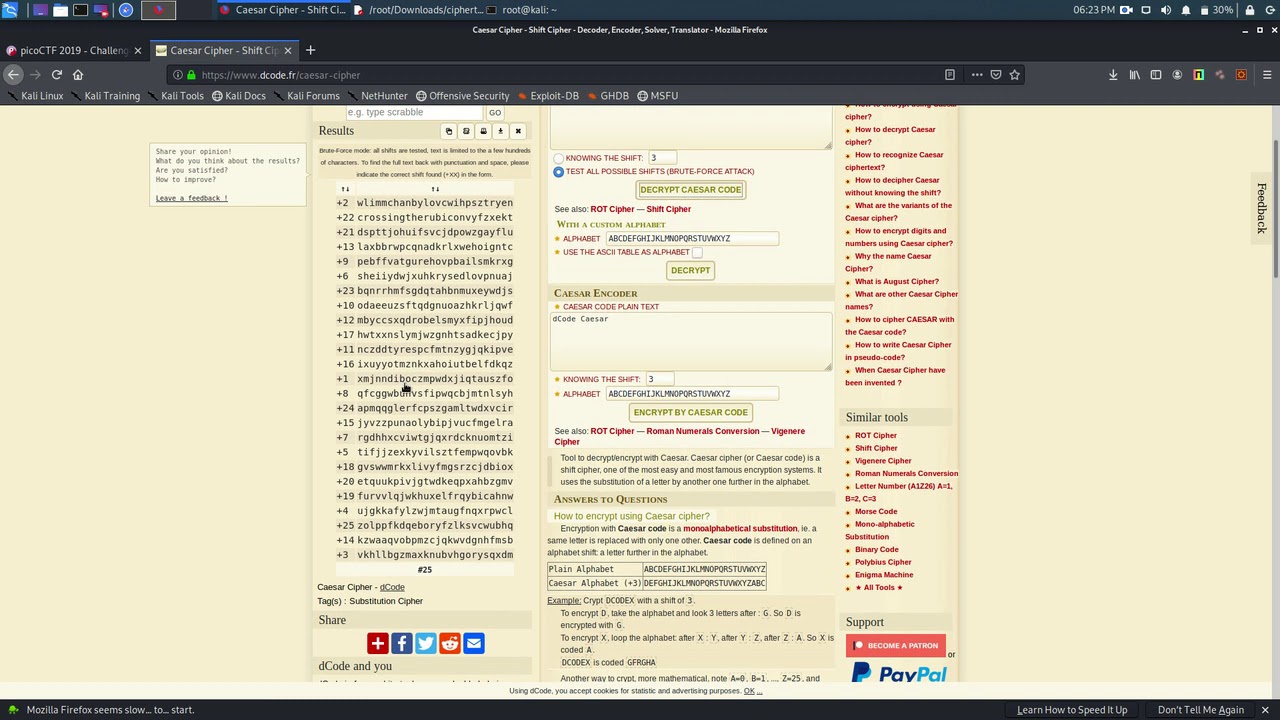
Task: Click the encoder plain text area
Action: pyautogui.click(x=691, y=340)
